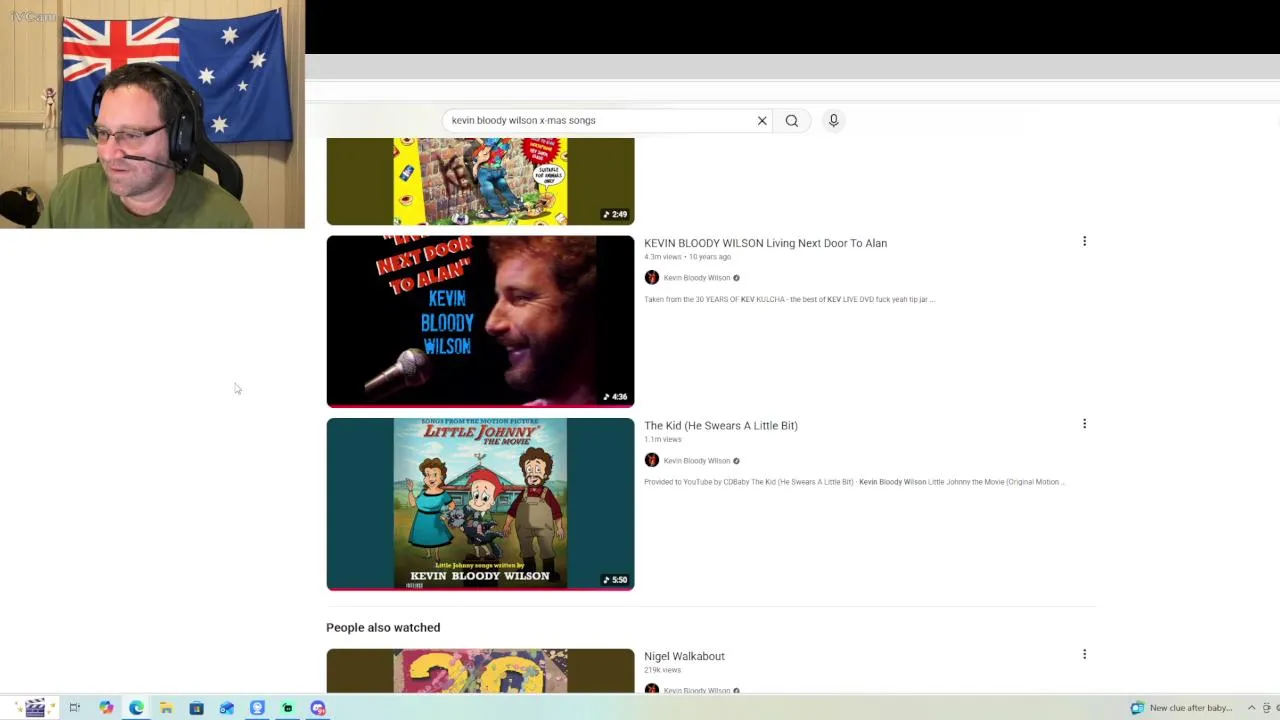The height and width of the screenshot is (720, 1280).
Task: Visit Kevin Bloody Wilson channel under The Kid
Action: pos(697,461)
